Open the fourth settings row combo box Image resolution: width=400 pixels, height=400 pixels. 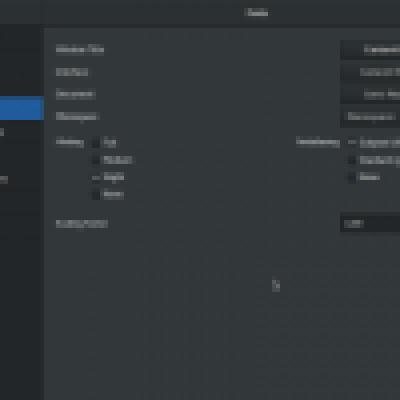pyautogui.click(x=370, y=116)
